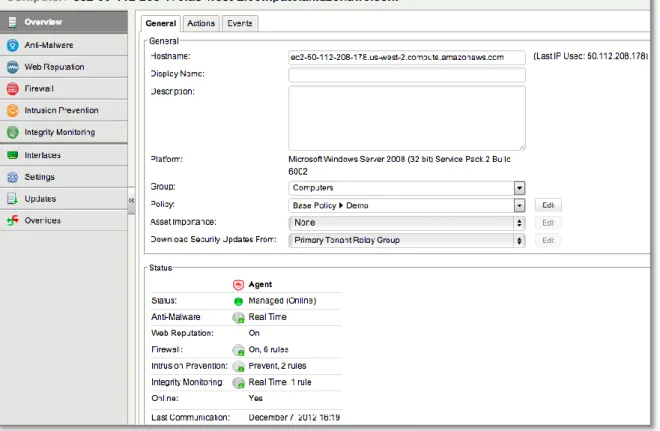Open the Policy dropdown arrow

pyautogui.click(x=519, y=205)
